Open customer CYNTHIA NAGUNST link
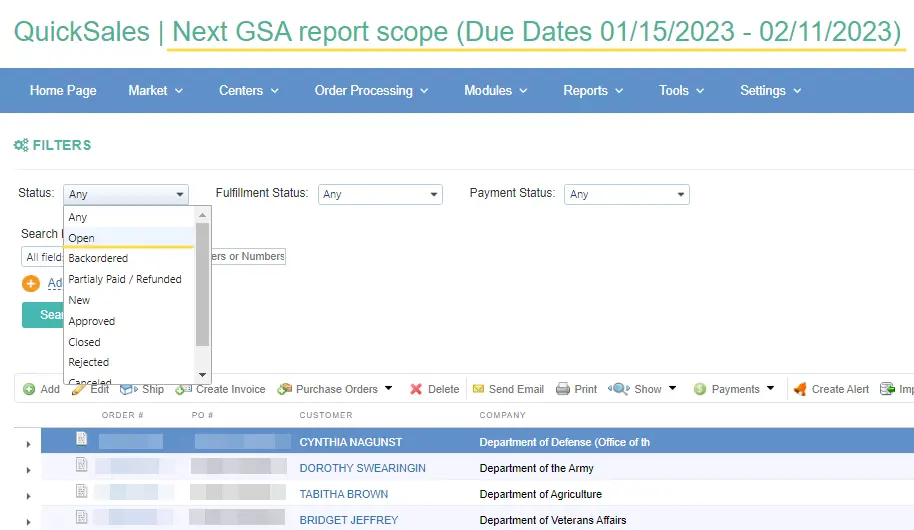 pos(351,442)
